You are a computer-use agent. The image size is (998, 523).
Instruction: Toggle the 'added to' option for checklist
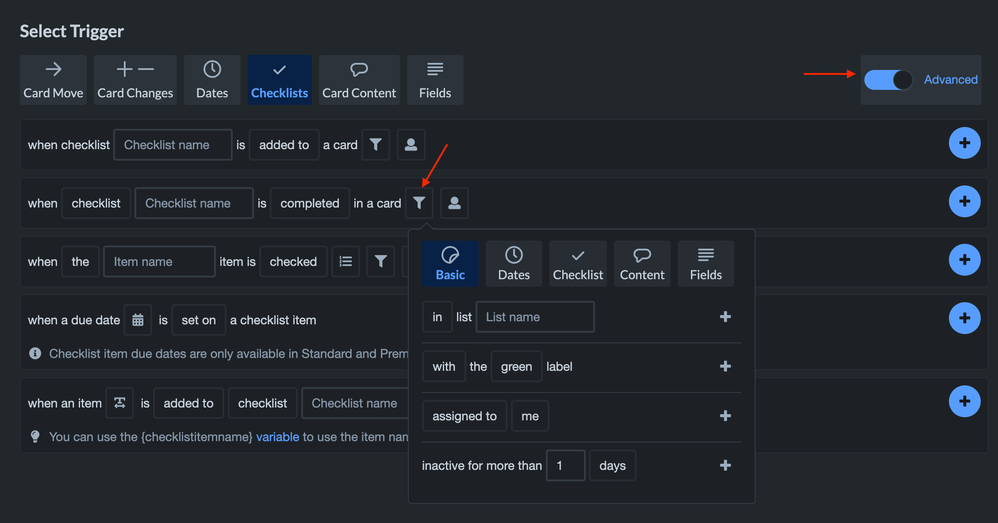284,145
